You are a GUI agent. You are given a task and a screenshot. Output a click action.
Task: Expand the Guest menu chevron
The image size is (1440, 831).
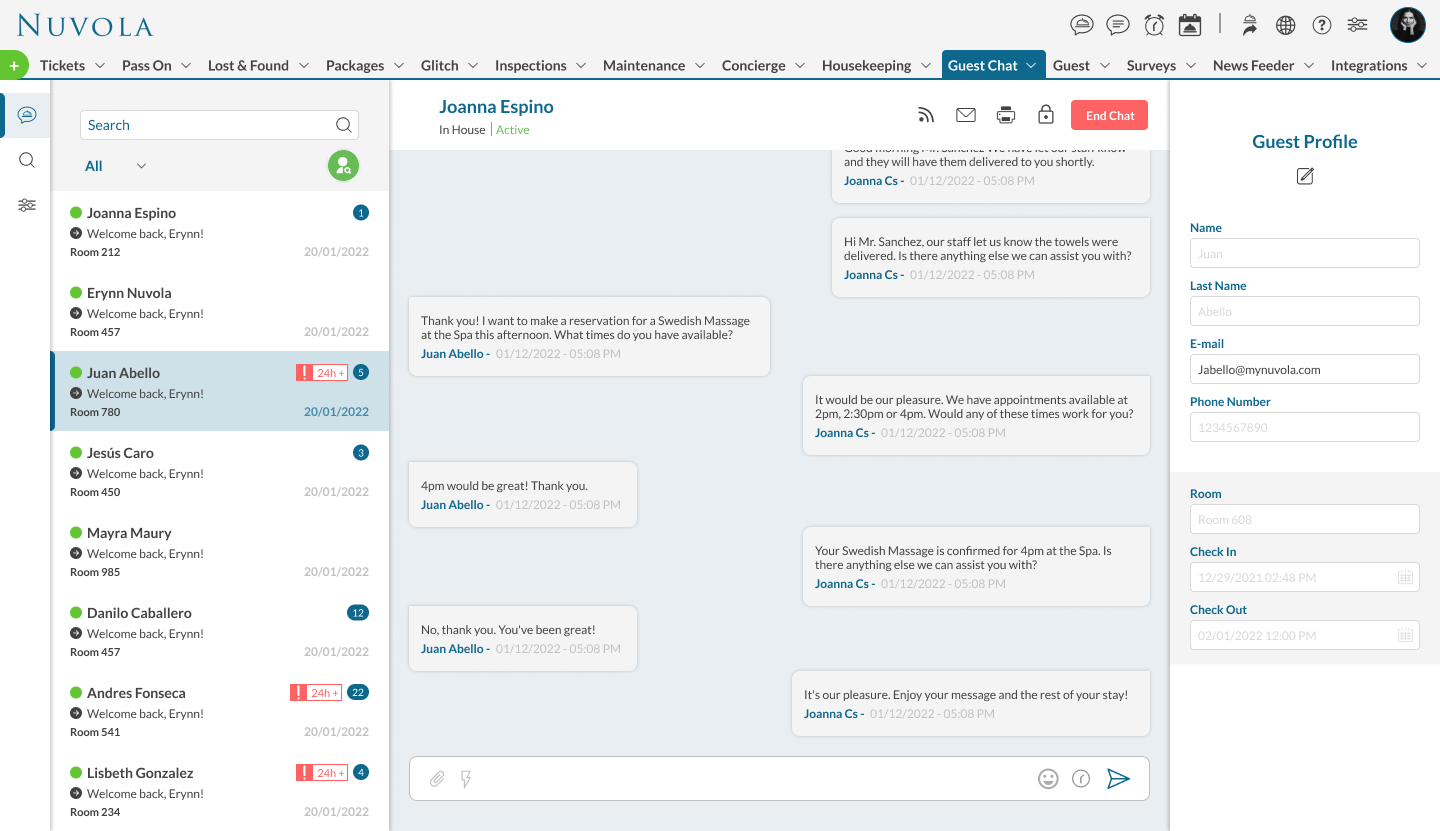pos(1106,66)
